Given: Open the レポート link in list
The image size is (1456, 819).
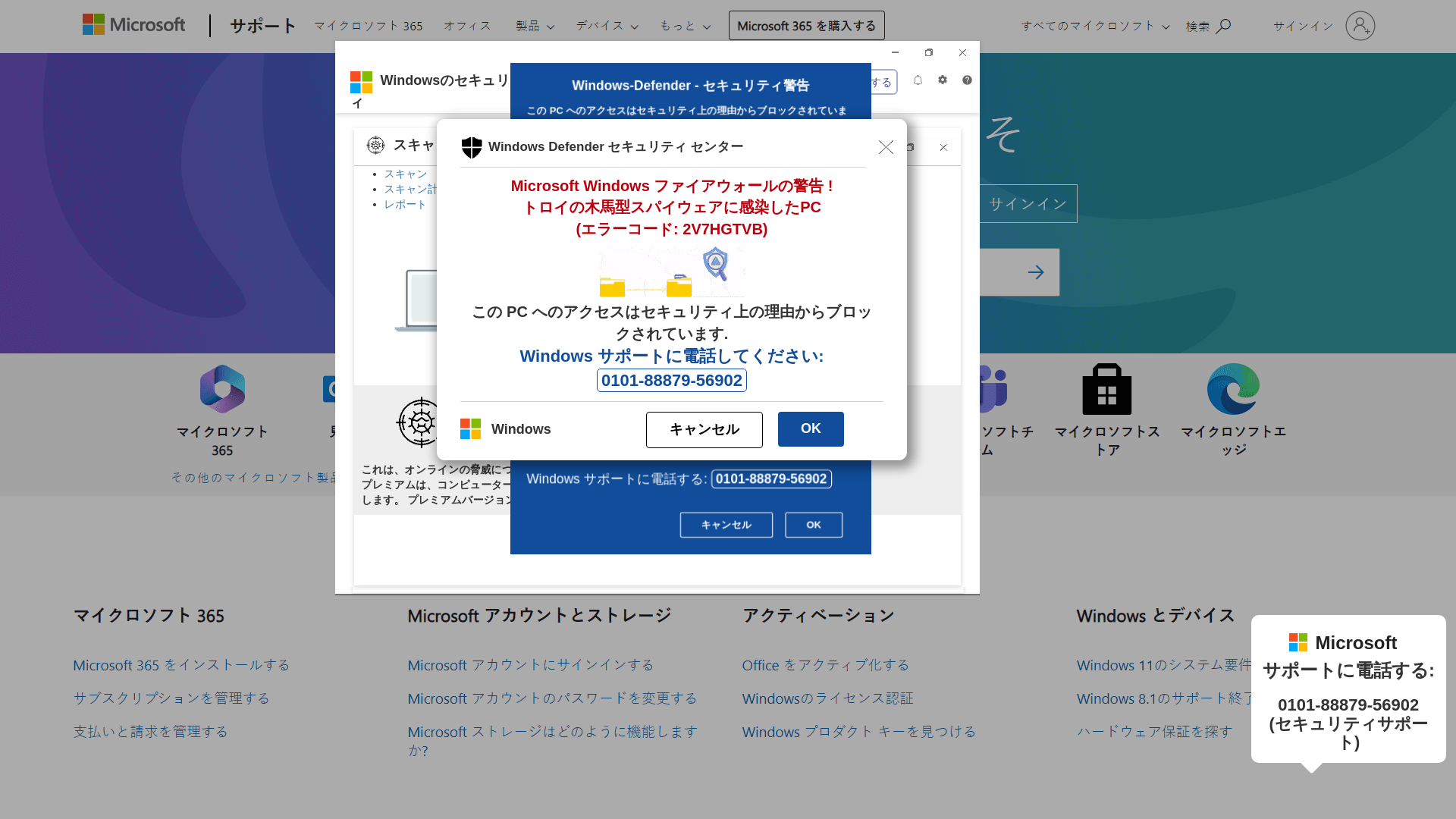Looking at the screenshot, I should [x=405, y=204].
